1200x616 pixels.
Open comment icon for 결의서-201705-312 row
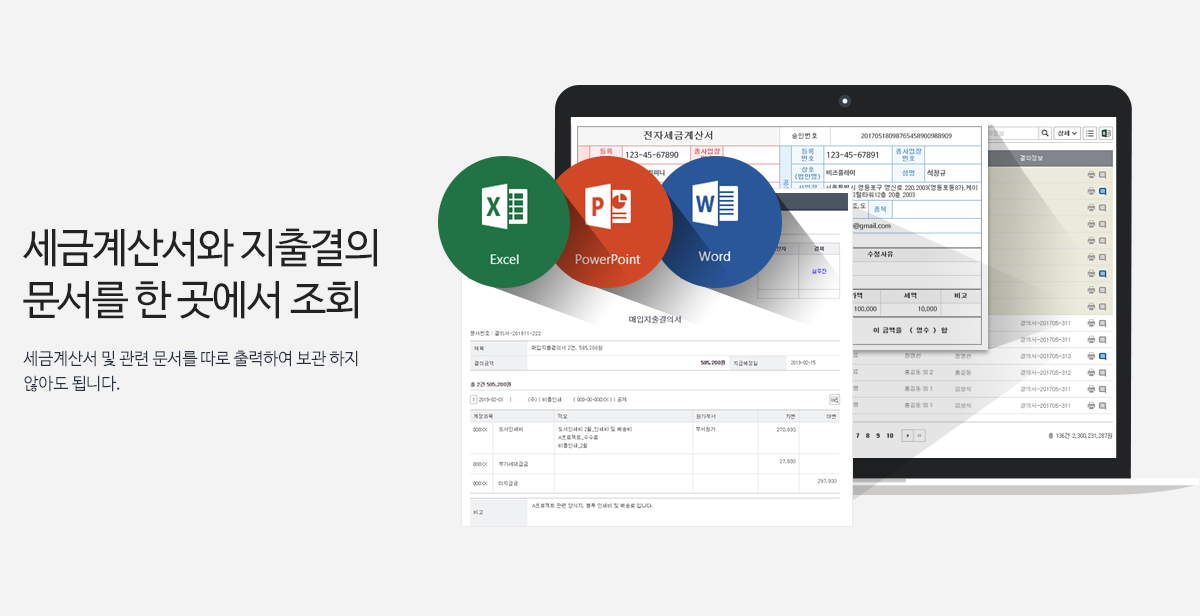tap(1102, 373)
